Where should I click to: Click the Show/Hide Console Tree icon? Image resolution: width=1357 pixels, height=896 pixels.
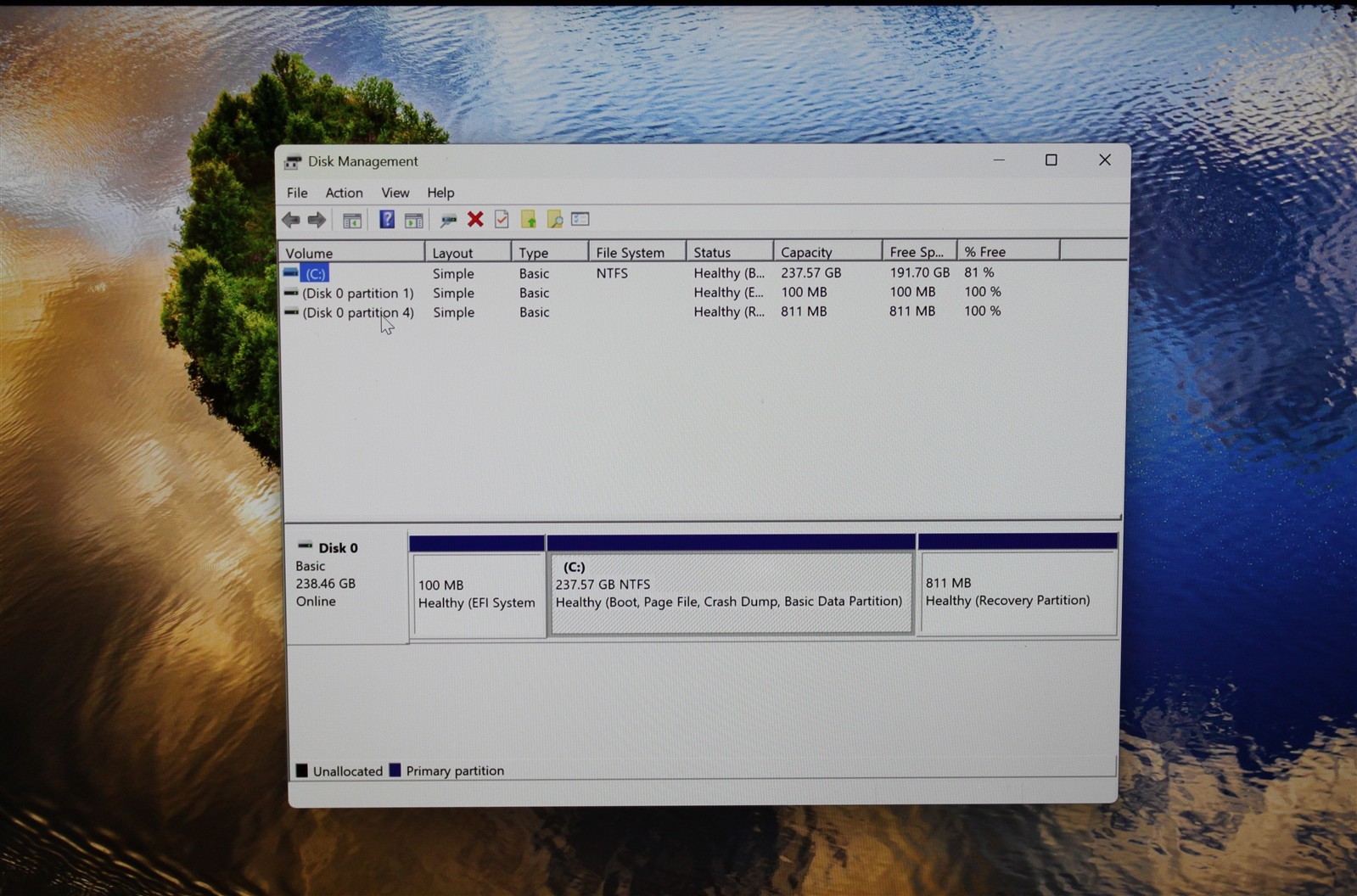pos(352,221)
